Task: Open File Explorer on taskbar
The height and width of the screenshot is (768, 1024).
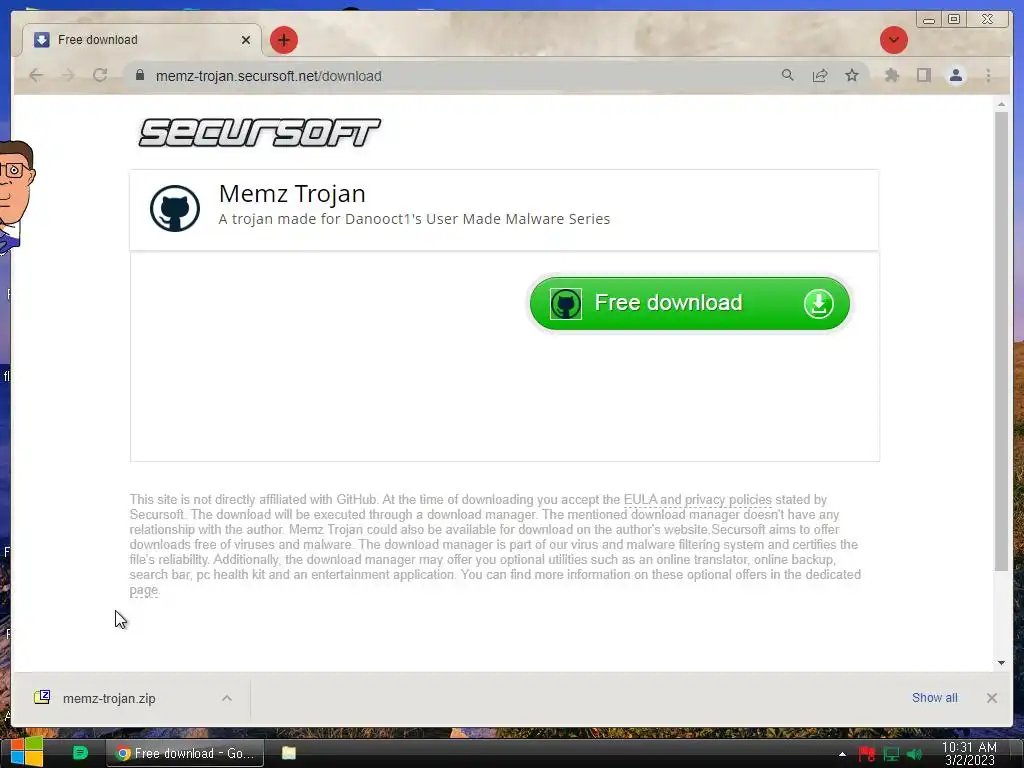Action: [289, 753]
